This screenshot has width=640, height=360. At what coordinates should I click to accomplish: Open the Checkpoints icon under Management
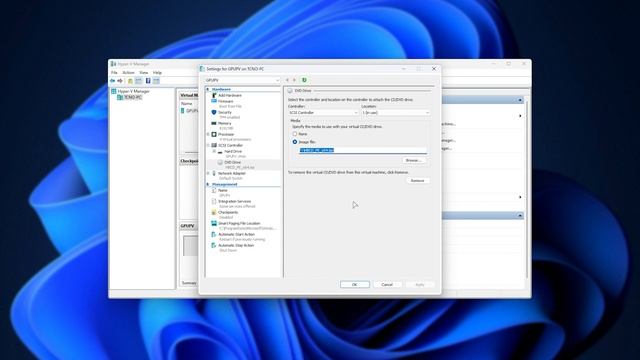[x=214, y=212]
